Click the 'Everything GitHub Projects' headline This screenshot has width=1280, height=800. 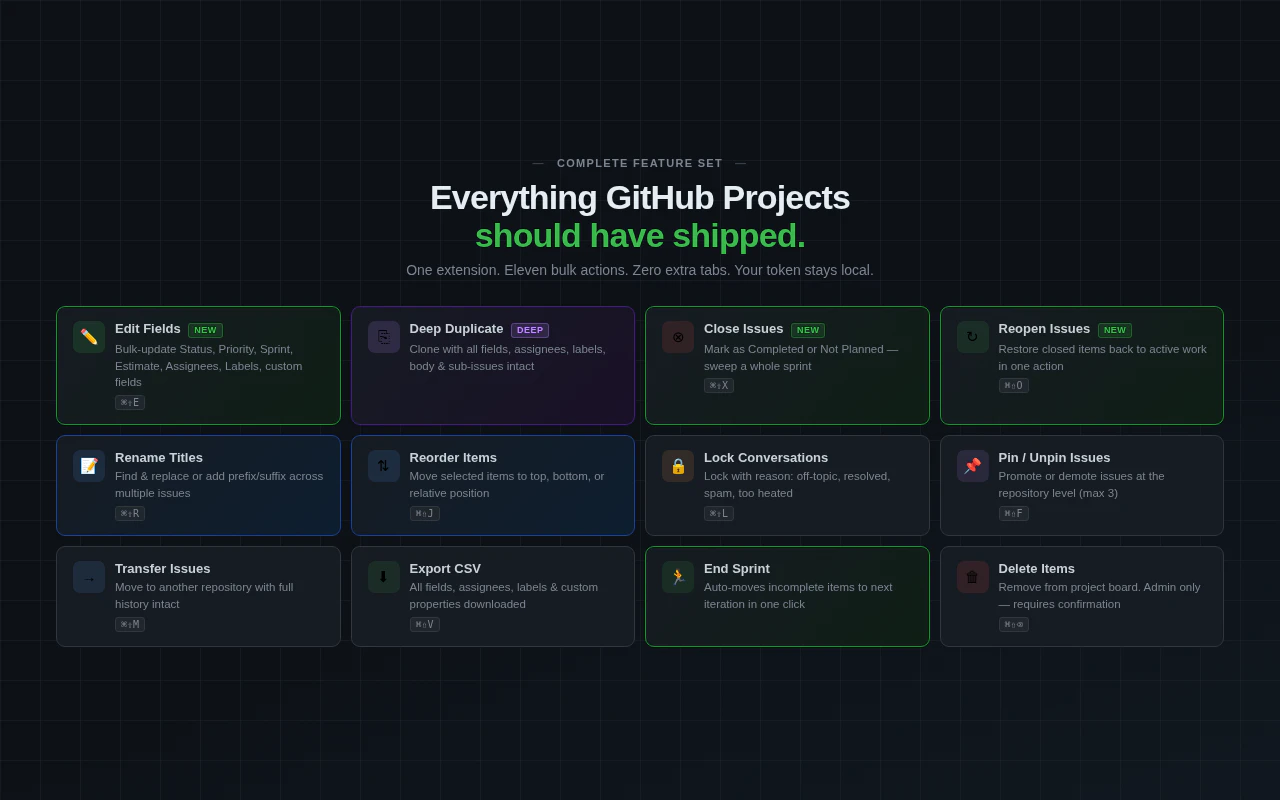coord(640,198)
